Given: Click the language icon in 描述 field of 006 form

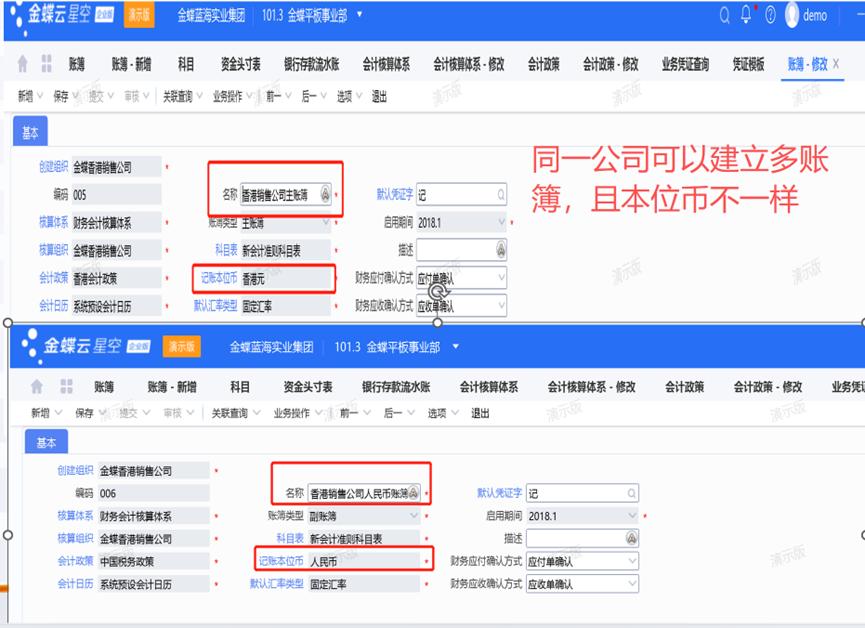Looking at the screenshot, I should pos(632,538).
